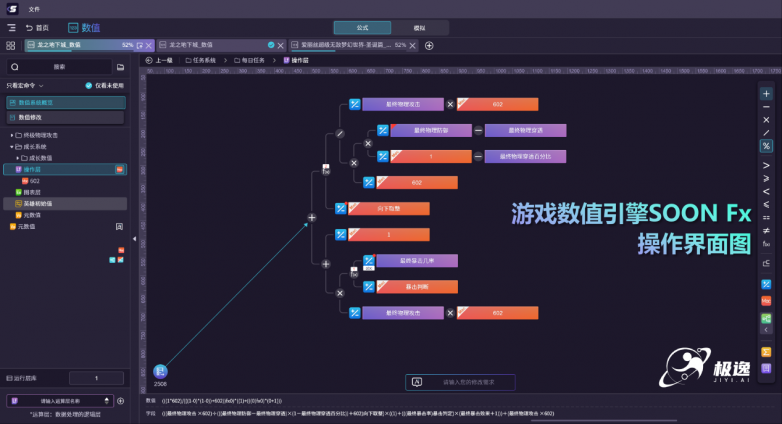Collapse the 成长系统 folder
782x424 pixels.
(x=12, y=146)
